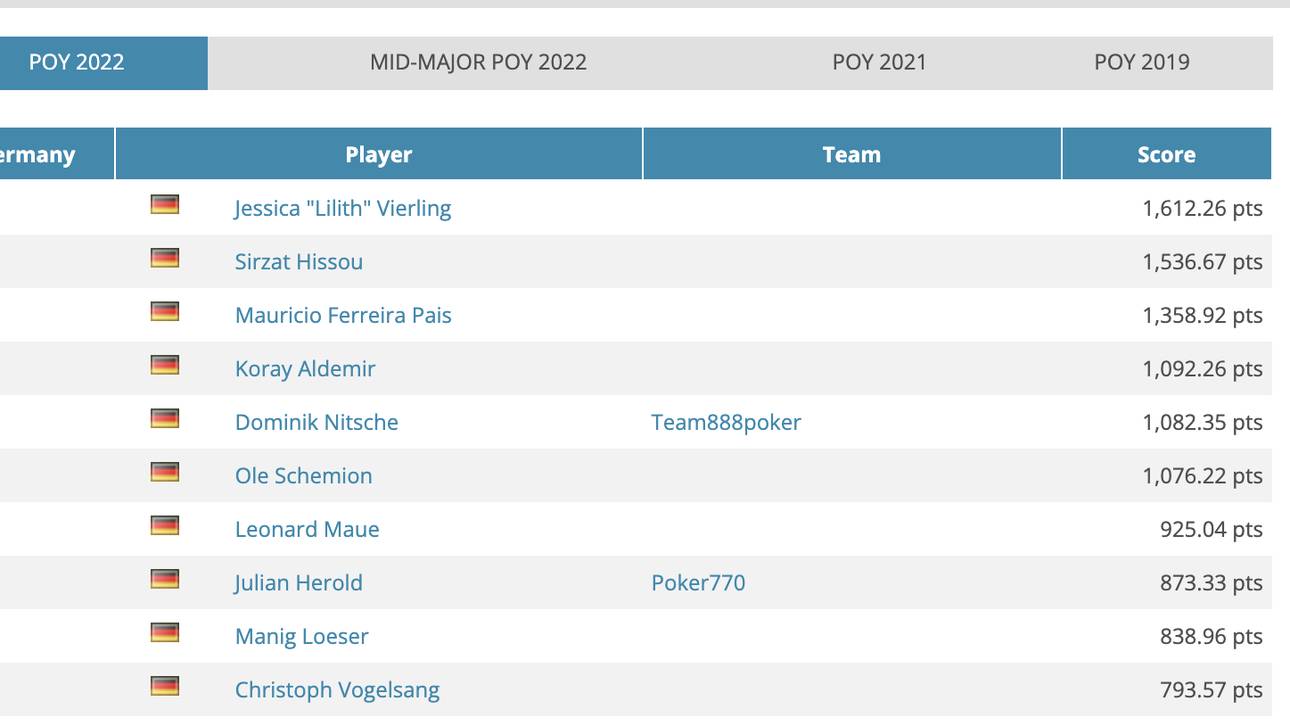Viewport: 1290px width, 726px height.
Task: Open the Poker770 team page
Action: [698, 582]
